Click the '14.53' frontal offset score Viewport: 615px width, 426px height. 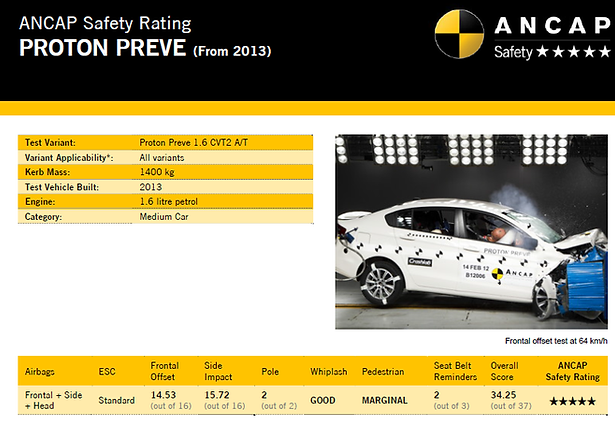click(163, 395)
